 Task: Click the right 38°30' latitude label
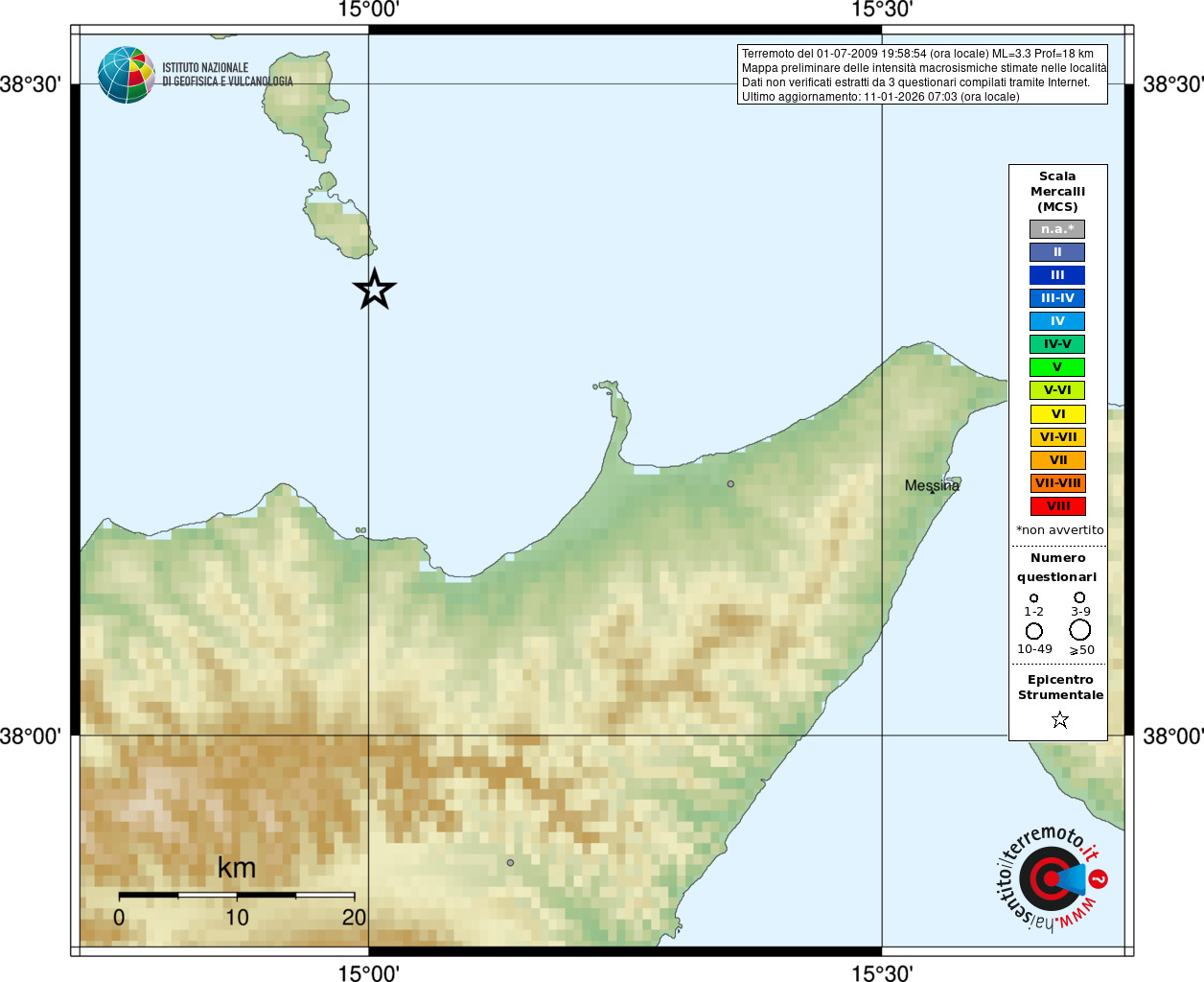point(1173,84)
